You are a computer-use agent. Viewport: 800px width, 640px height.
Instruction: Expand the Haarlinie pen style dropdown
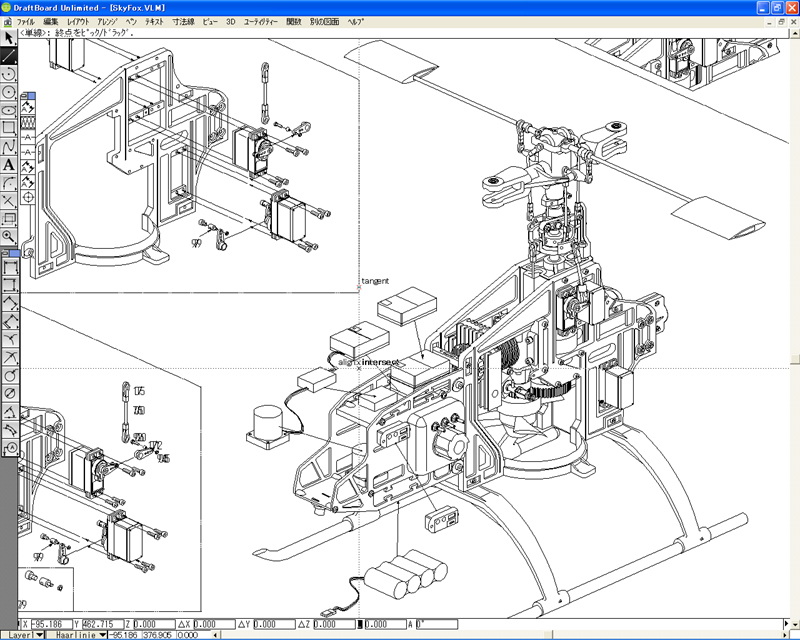tap(103, 635)
